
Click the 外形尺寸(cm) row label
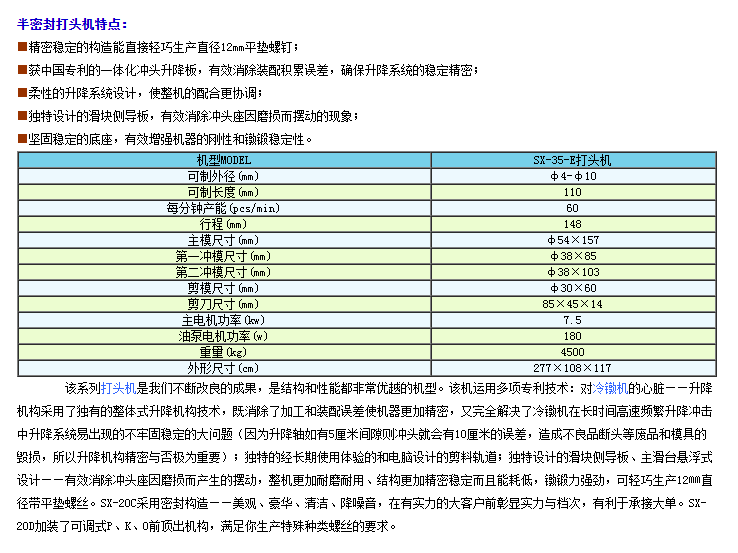pyautogui.click(x=224, y=369)
